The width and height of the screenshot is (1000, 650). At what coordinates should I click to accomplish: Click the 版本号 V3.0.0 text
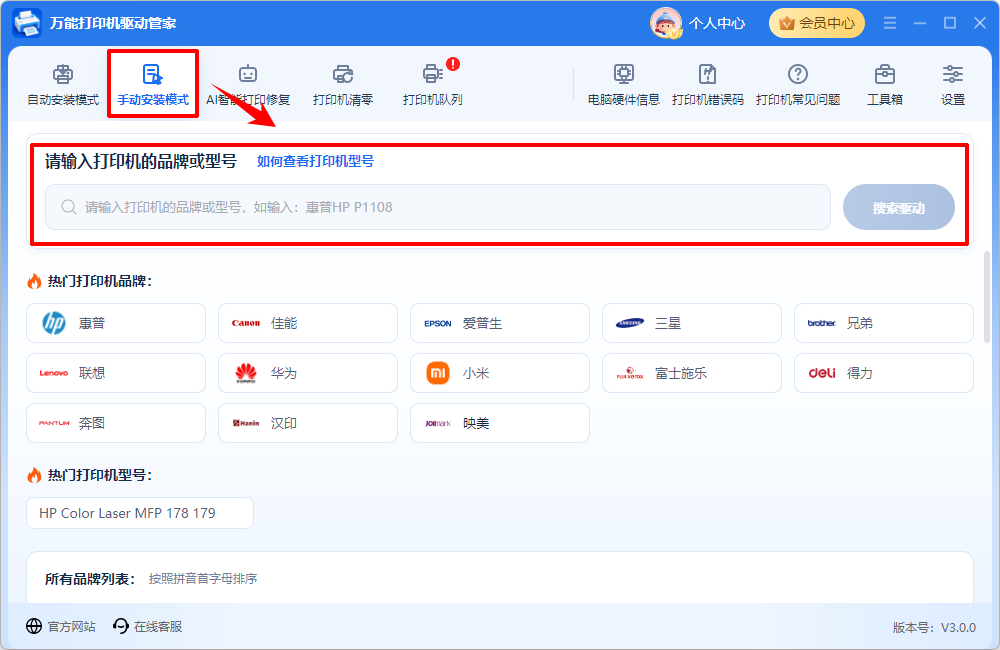click(934, 628)
